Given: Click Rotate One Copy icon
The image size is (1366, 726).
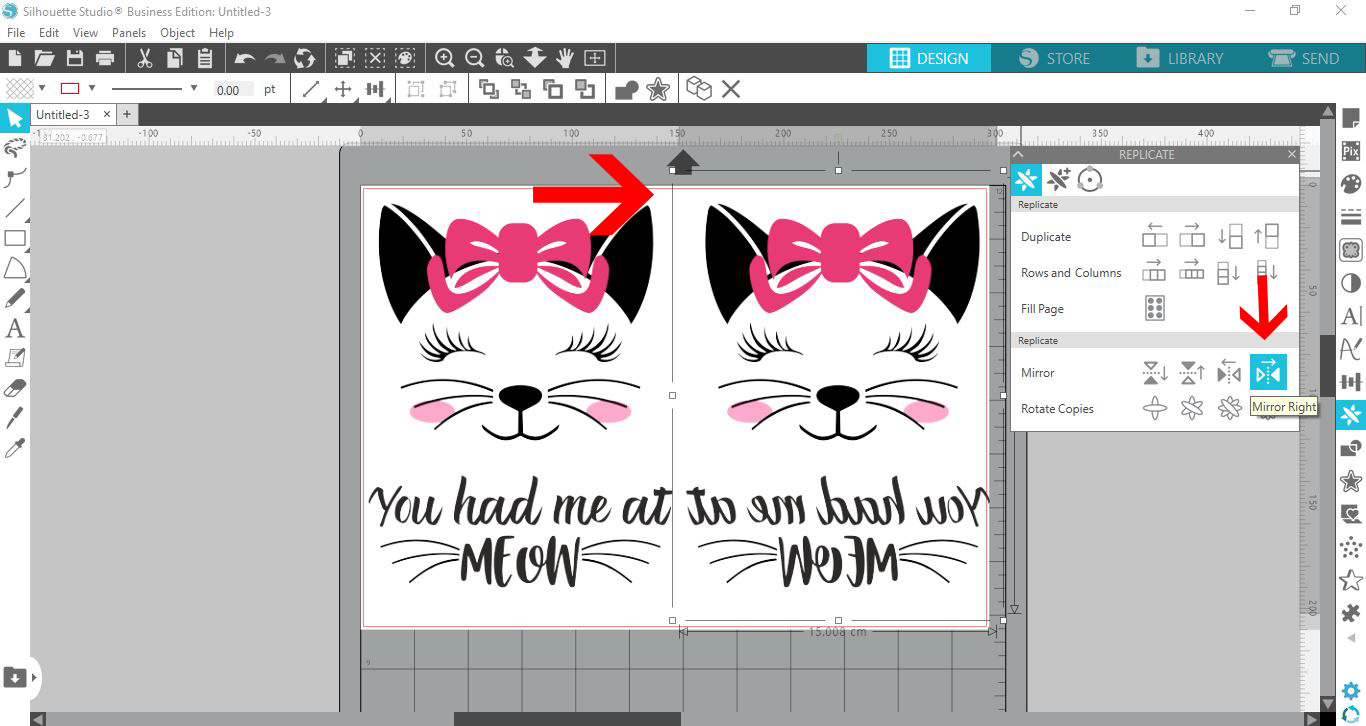Looking at the screenshot, I should [x=1155, y=408].
